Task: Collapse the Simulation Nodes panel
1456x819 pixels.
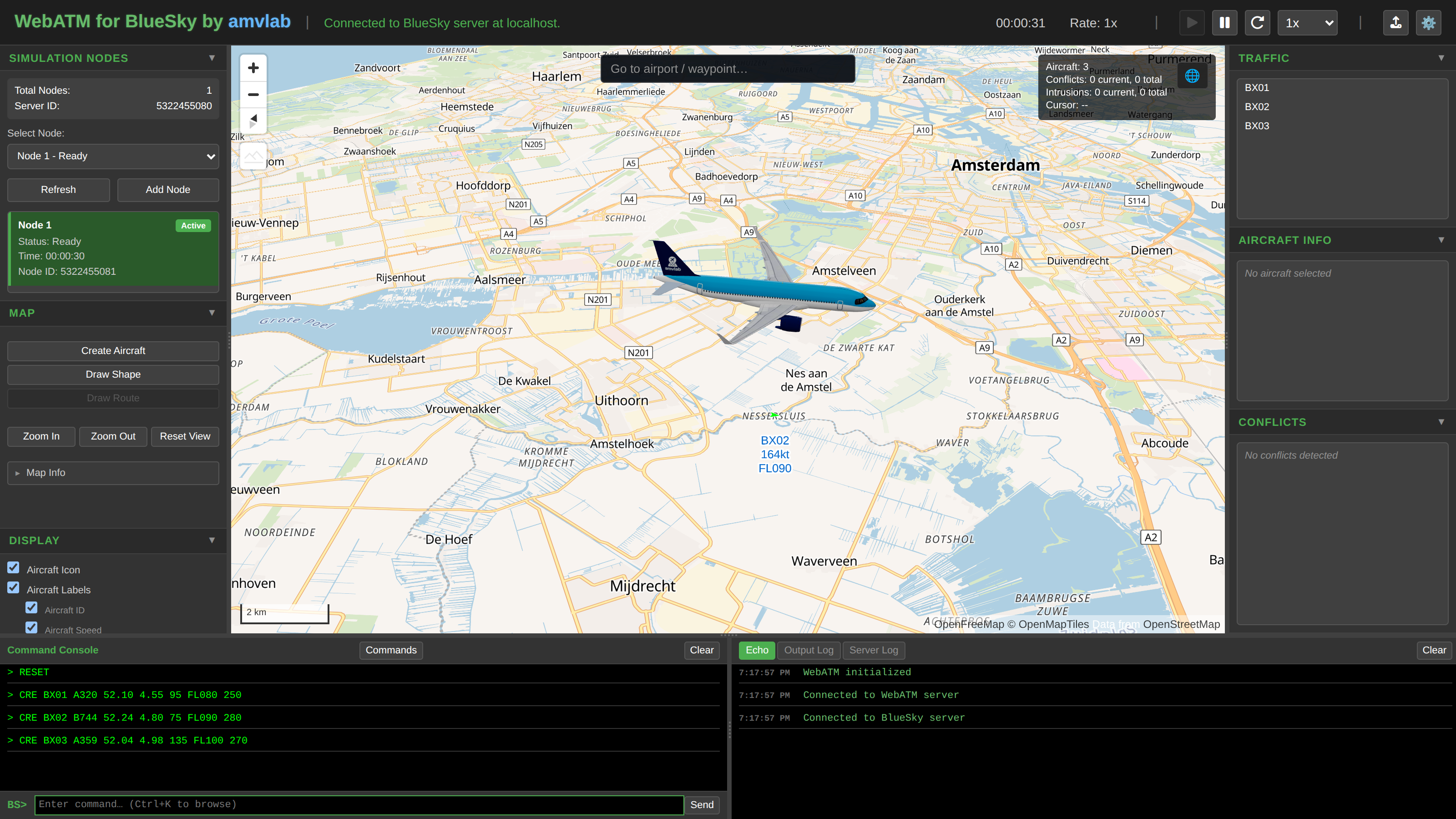Action: tap(212, 58)
